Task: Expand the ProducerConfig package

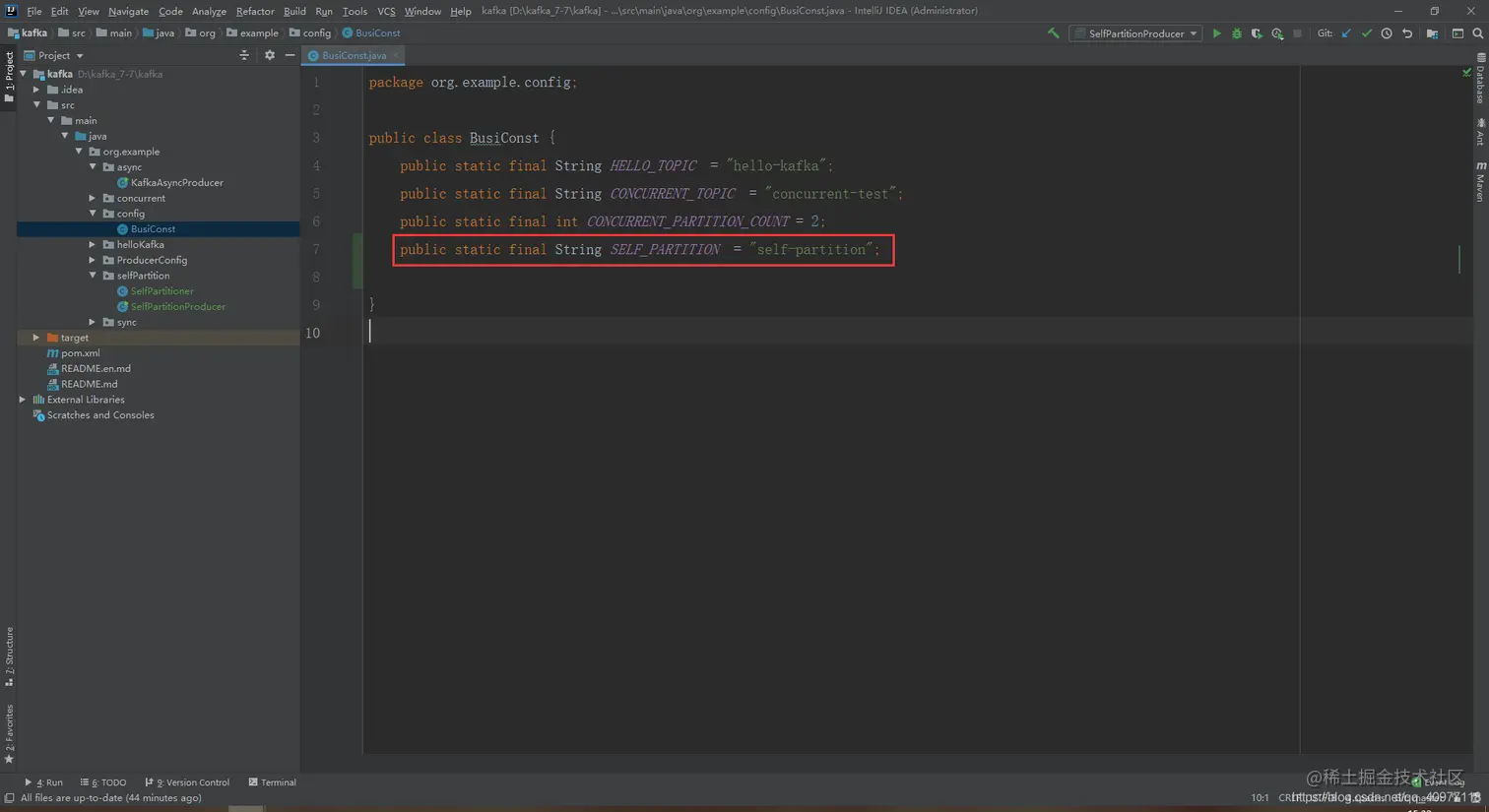Action: click(93, 260)
